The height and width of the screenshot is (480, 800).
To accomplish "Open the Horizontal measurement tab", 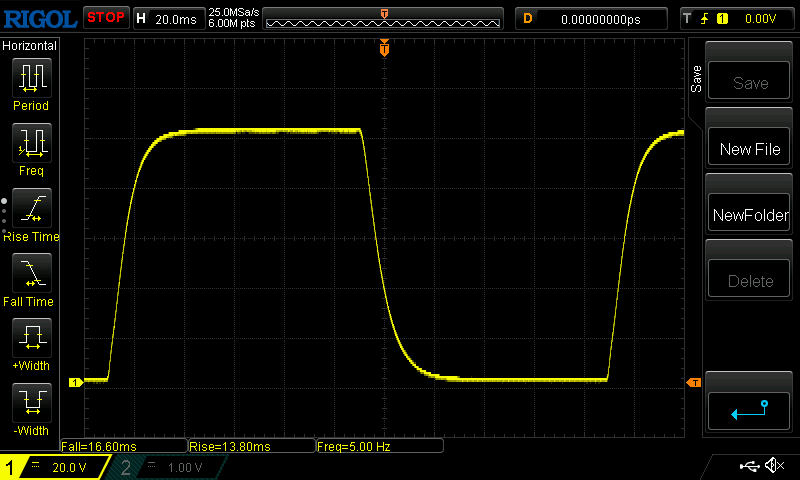I will [x=30, y=46].
